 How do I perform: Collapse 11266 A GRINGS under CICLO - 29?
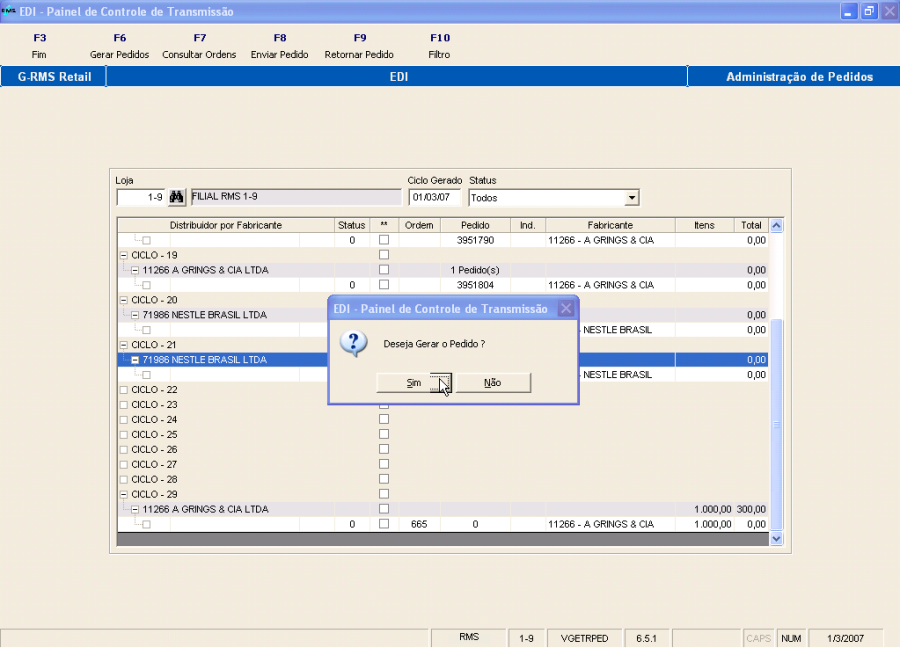135,509
